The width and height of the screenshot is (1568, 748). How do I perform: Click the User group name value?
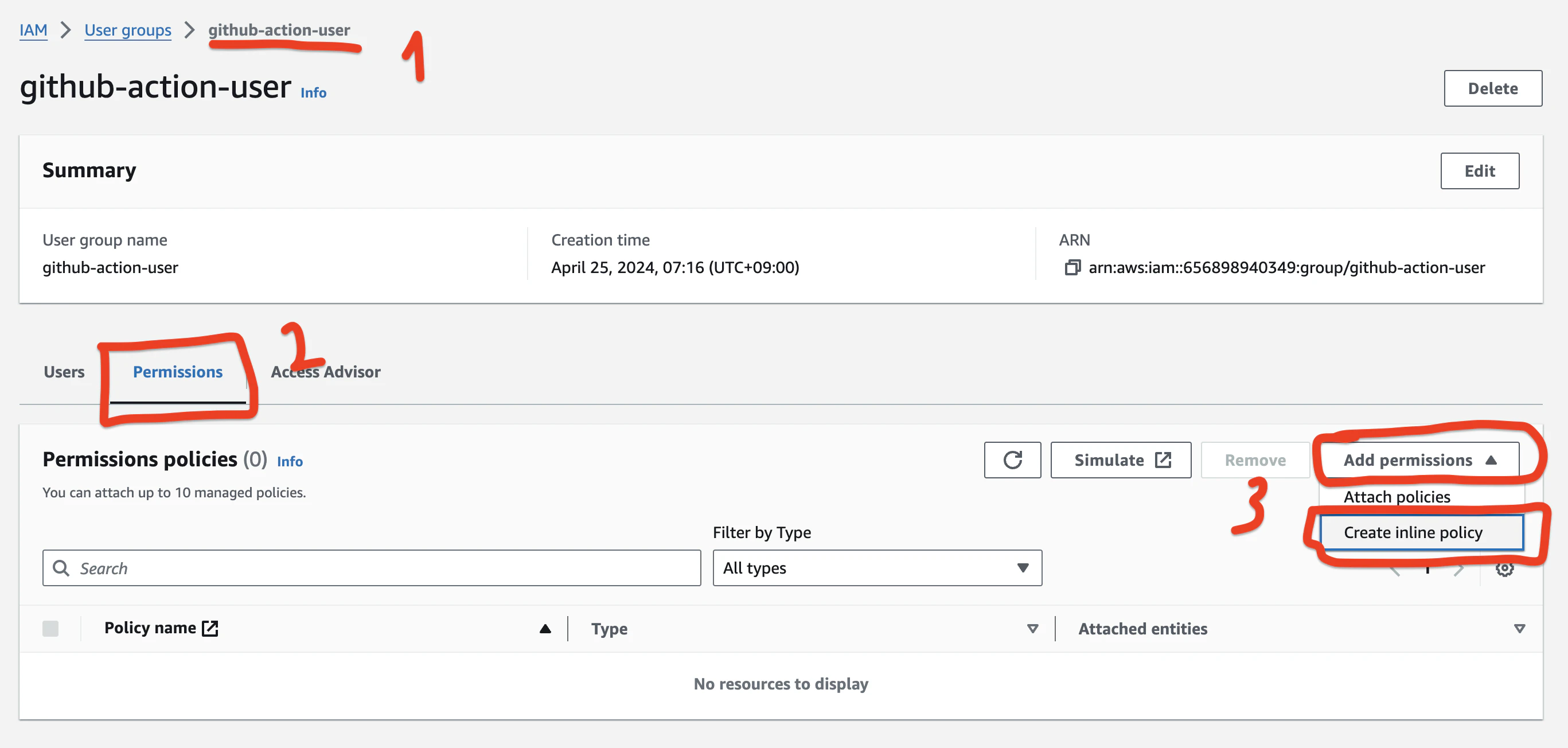click(110, 268)
